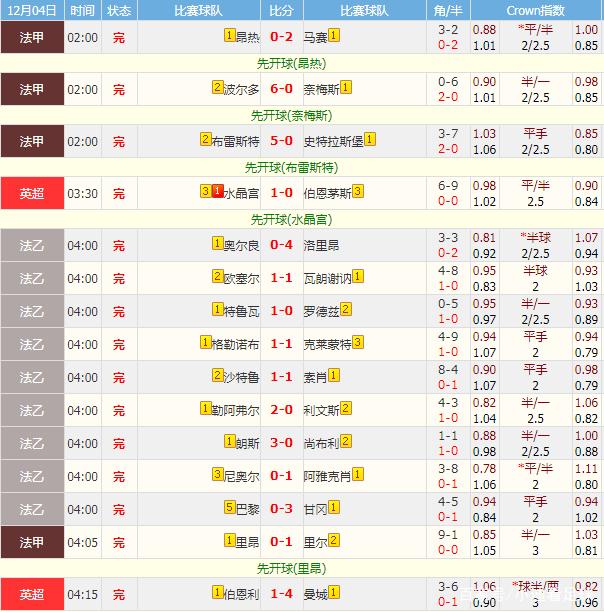Click the 时间 column header
The image size is (604, 612).
[x=82, y=10]
